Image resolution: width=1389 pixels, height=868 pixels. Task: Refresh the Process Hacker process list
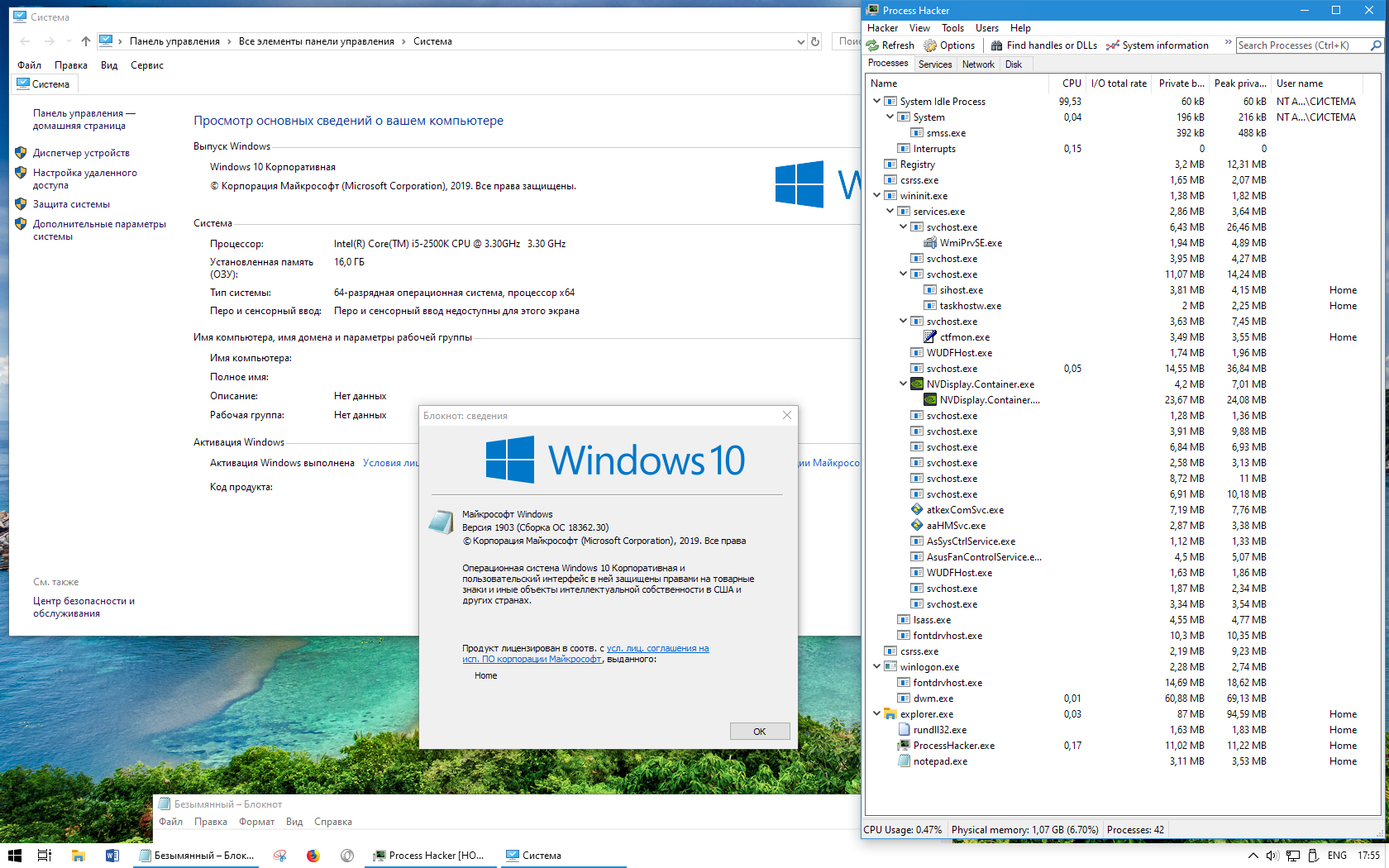pos(890,45)
